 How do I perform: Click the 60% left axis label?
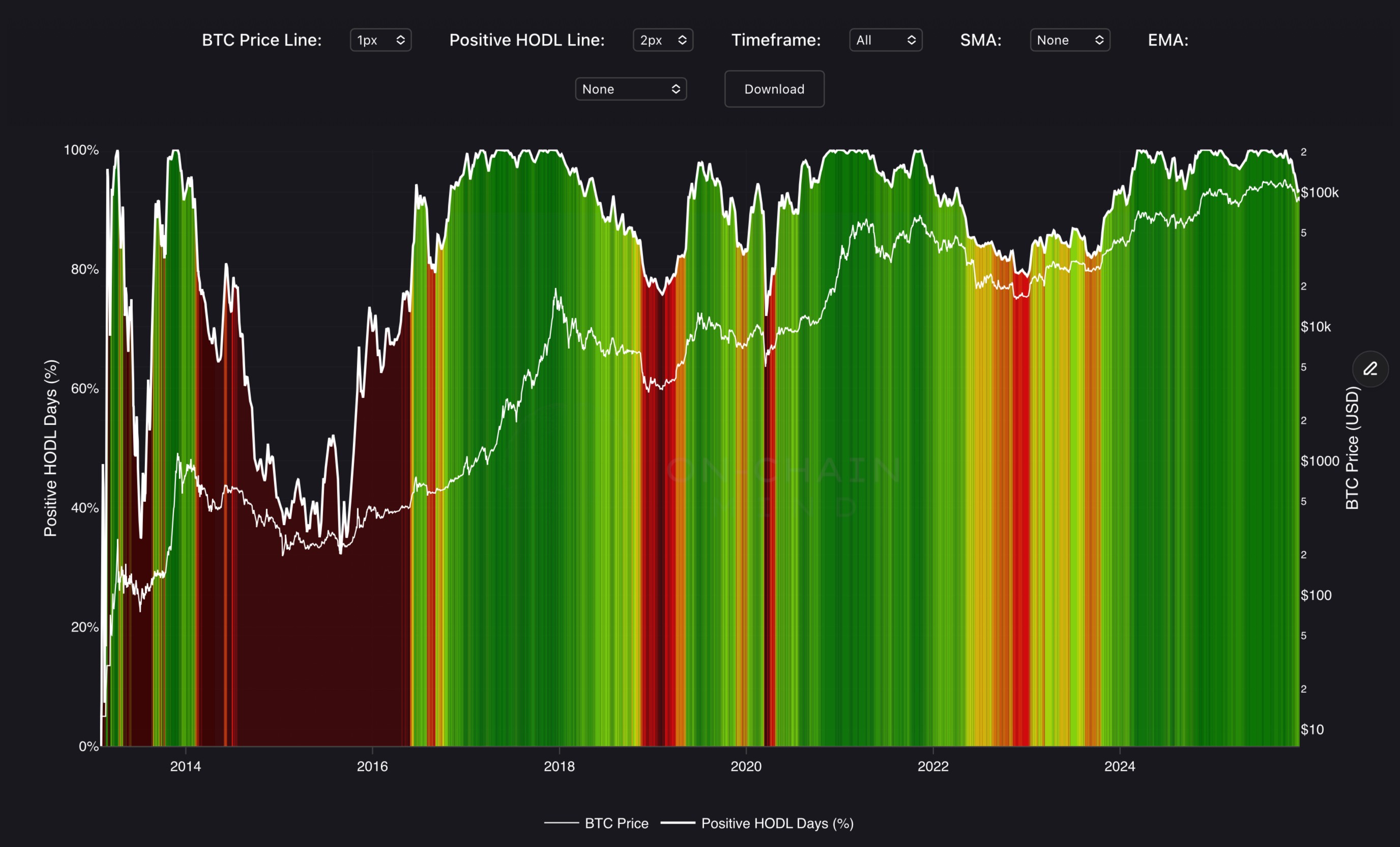[84, 389]
